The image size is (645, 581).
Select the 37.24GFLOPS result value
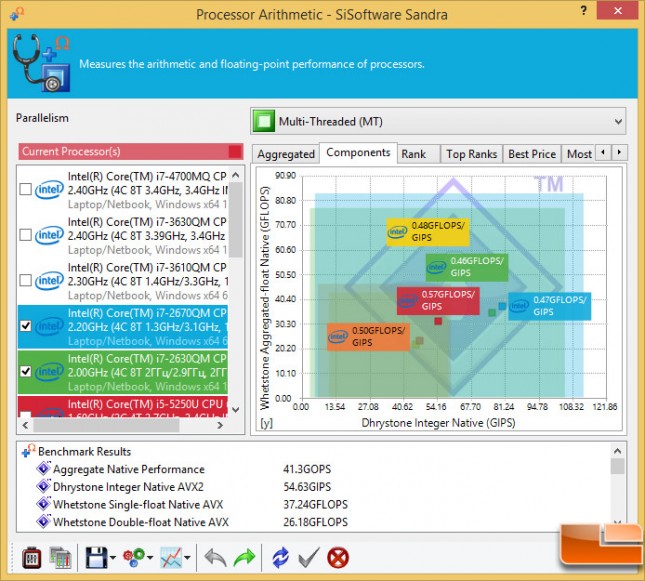pyautogui.click(x=315, y=504)
